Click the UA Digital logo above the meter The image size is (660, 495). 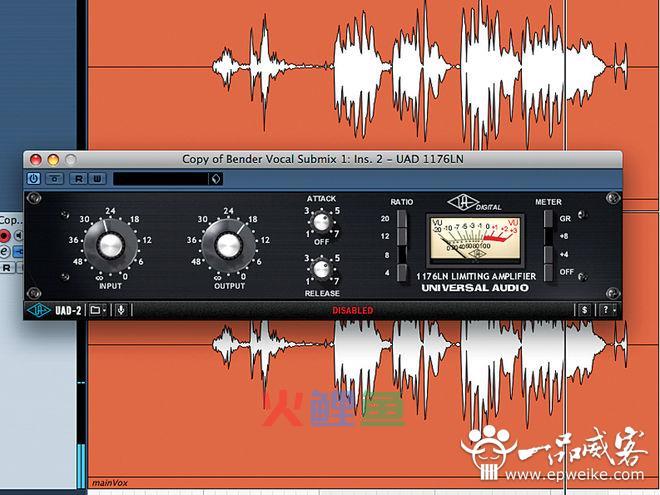coord(475,203)
